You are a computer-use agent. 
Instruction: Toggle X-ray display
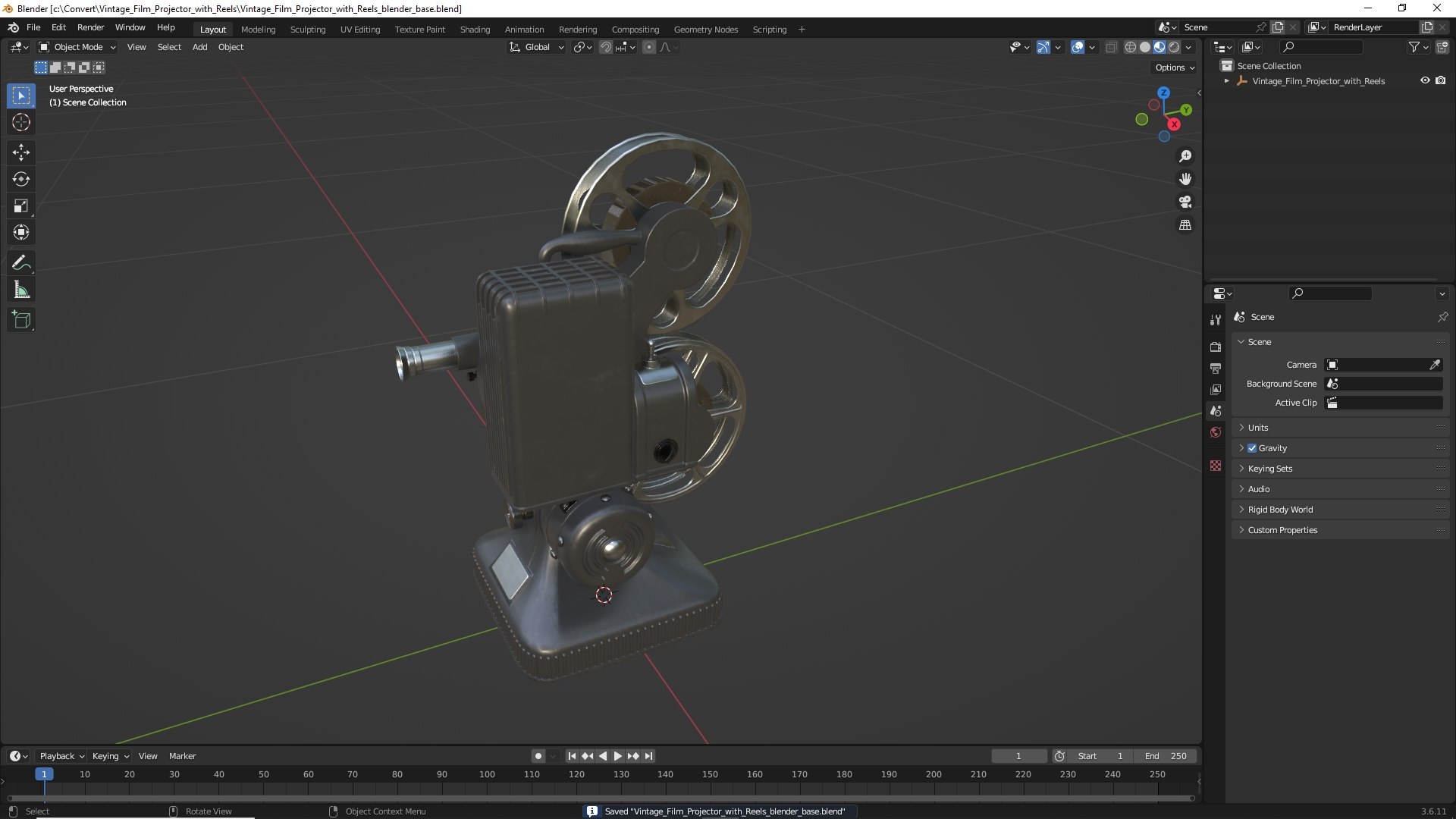click(1111, 47)
